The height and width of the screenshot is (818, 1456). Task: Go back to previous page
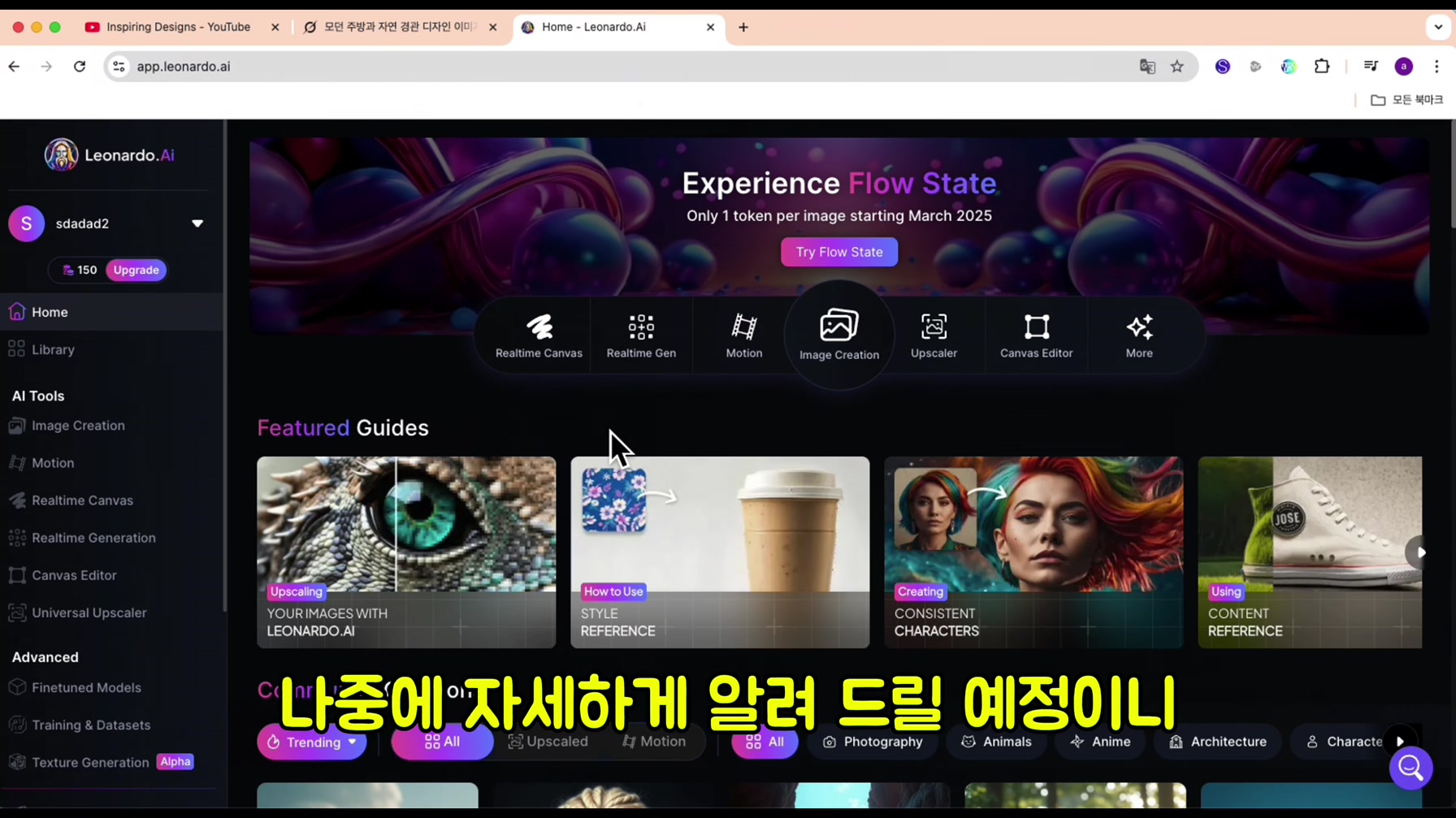pos(14,67)
